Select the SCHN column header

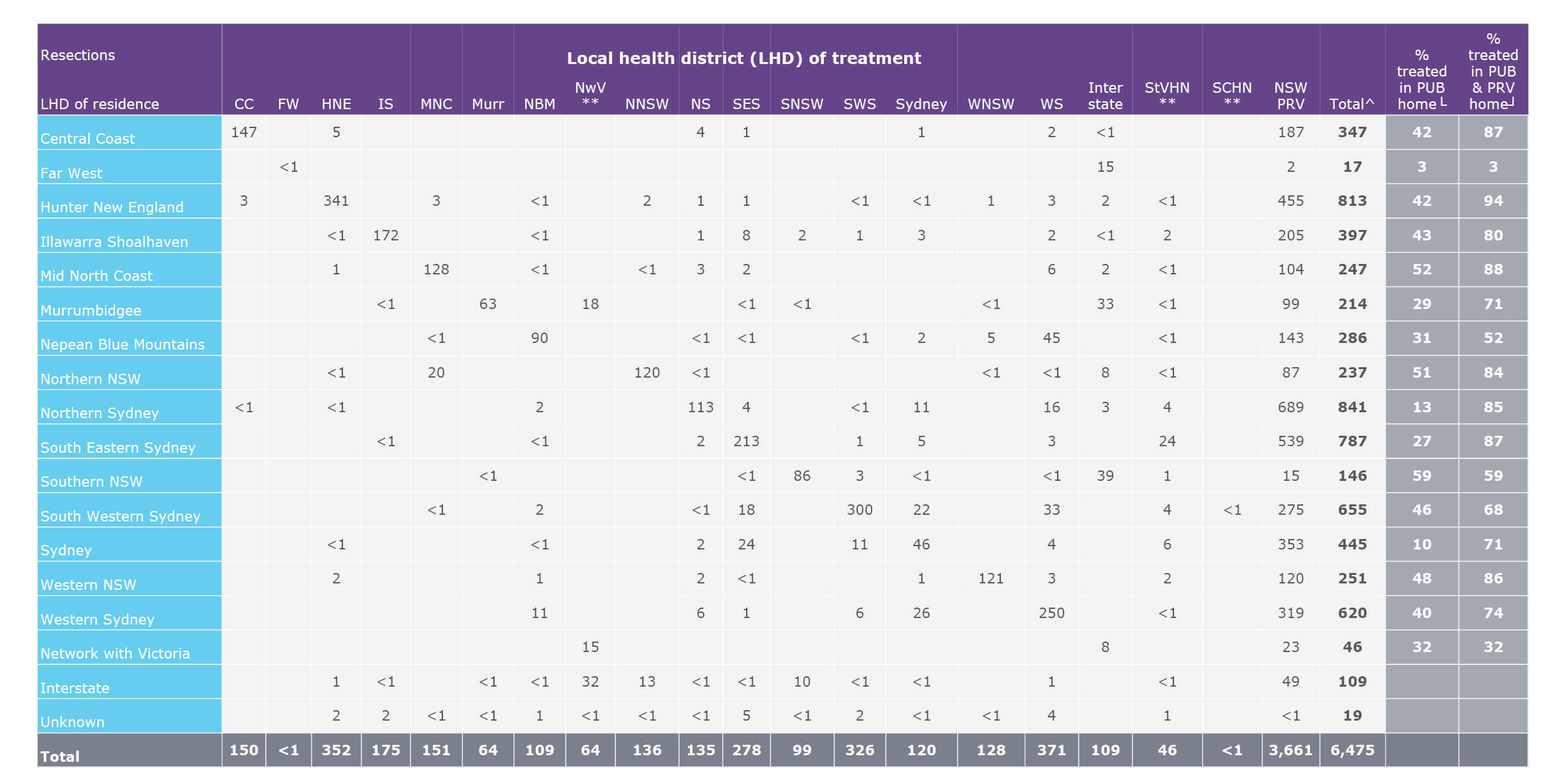point(1234,95)
